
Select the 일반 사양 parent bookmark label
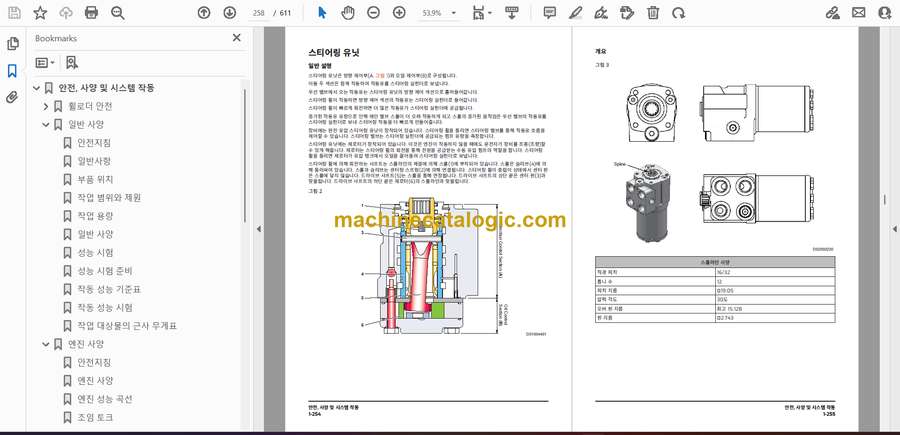click(x=86, y=125)
